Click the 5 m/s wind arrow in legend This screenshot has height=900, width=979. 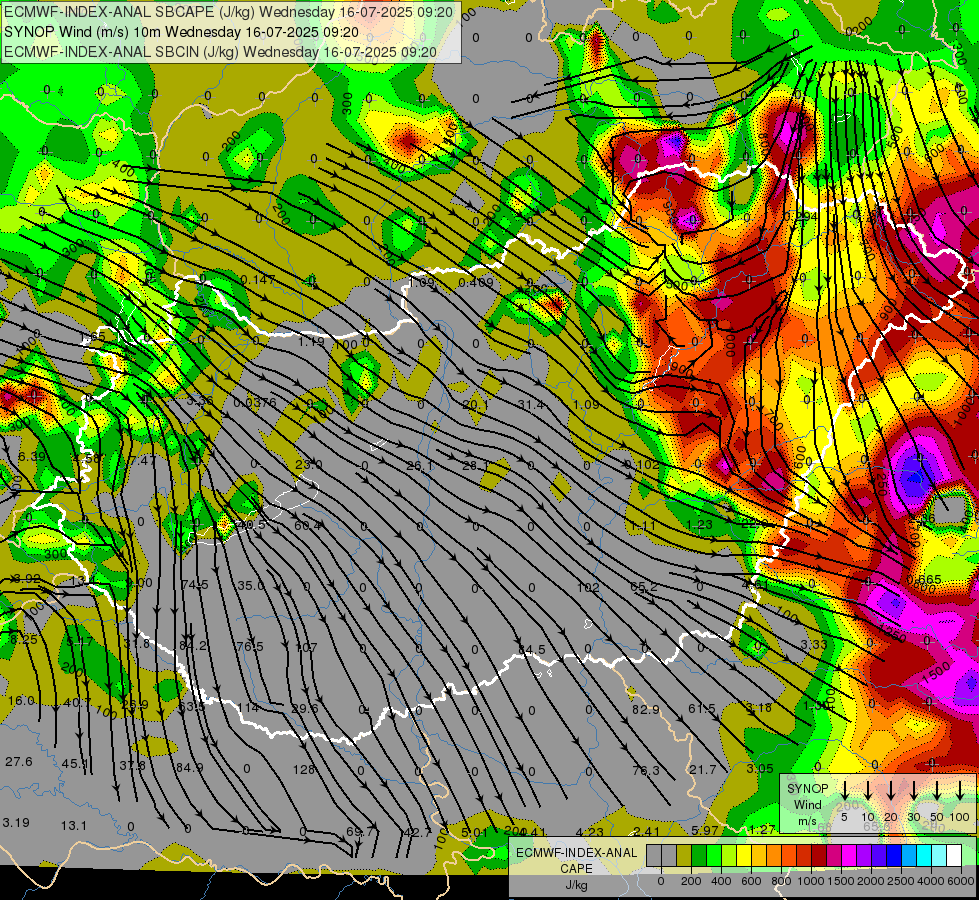[x=844, y=790]
